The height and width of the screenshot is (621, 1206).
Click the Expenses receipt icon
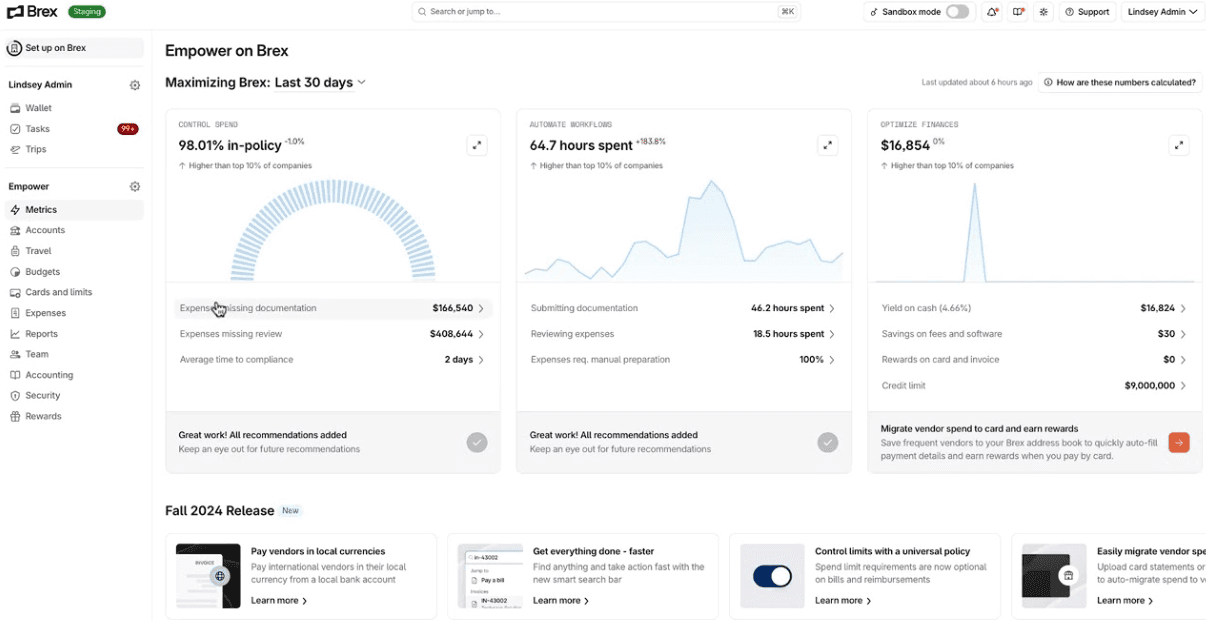pyautogui.click(x=15, y=313)
